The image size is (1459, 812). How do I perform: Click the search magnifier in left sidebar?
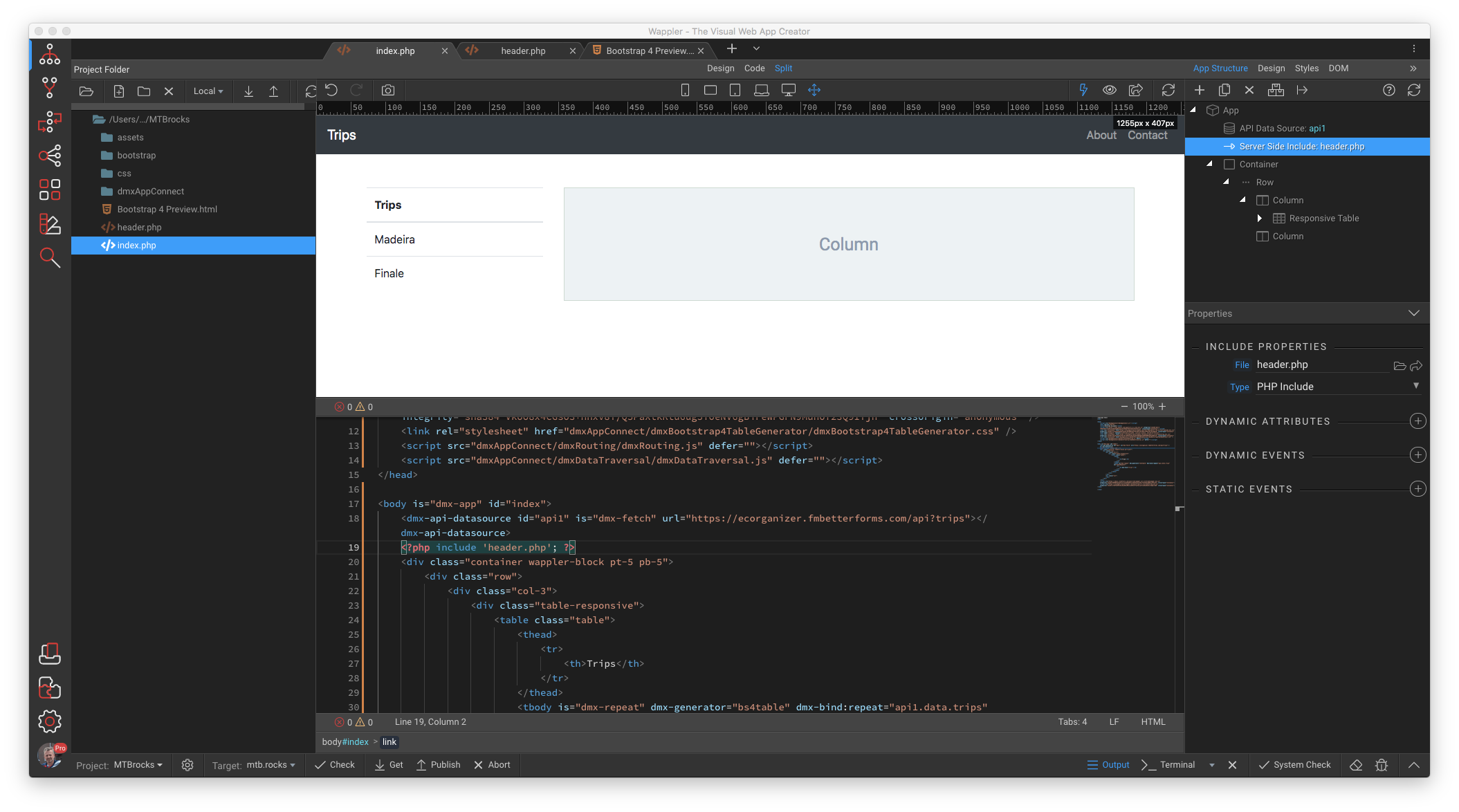[49, 258]
